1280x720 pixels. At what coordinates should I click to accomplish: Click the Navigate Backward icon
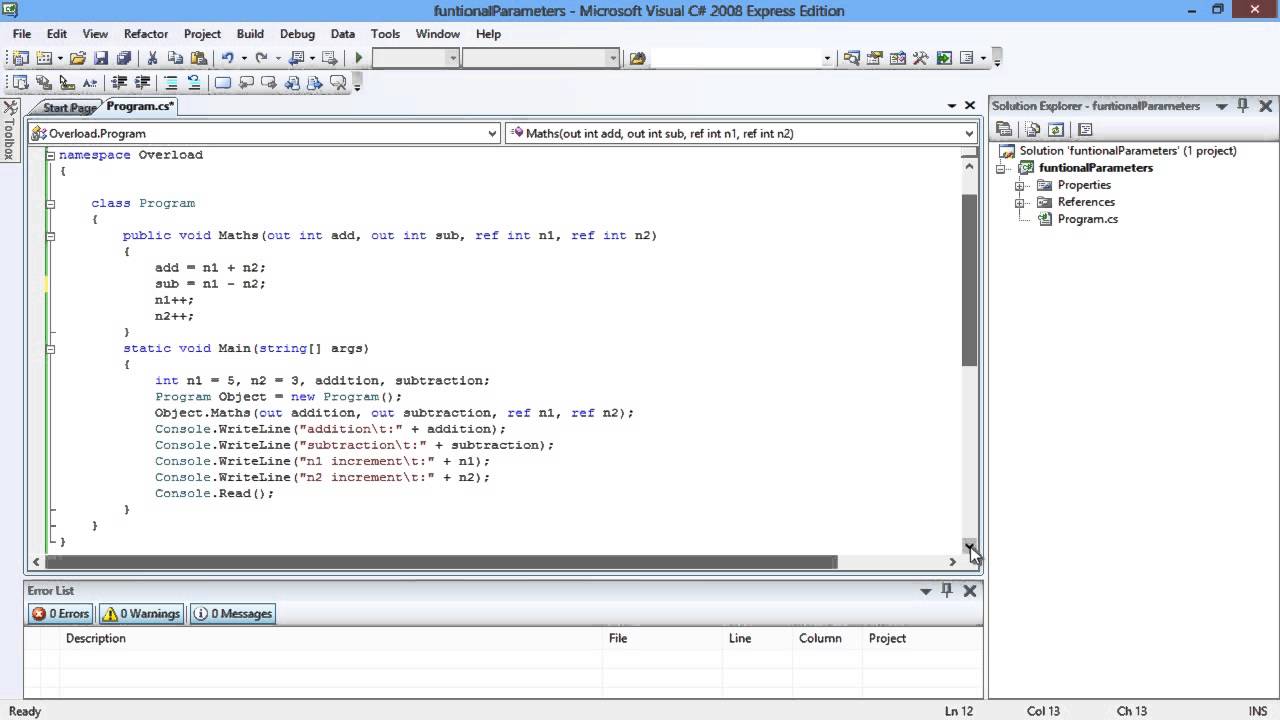(x=295, y=58)
